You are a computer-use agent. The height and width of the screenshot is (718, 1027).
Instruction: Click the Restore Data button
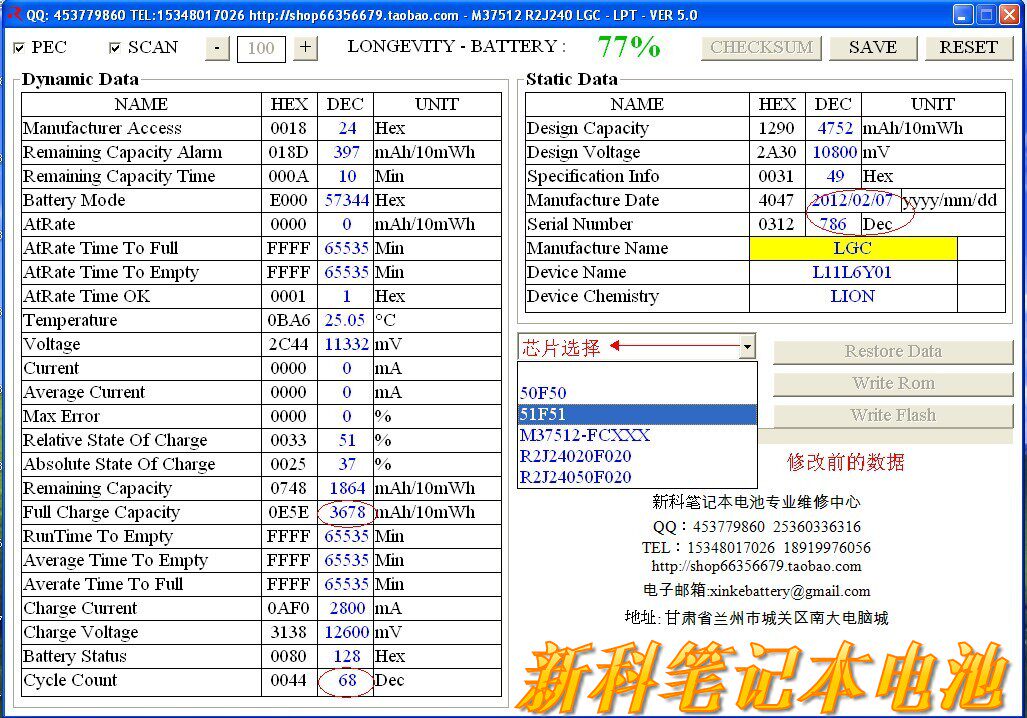click(892, 351)
